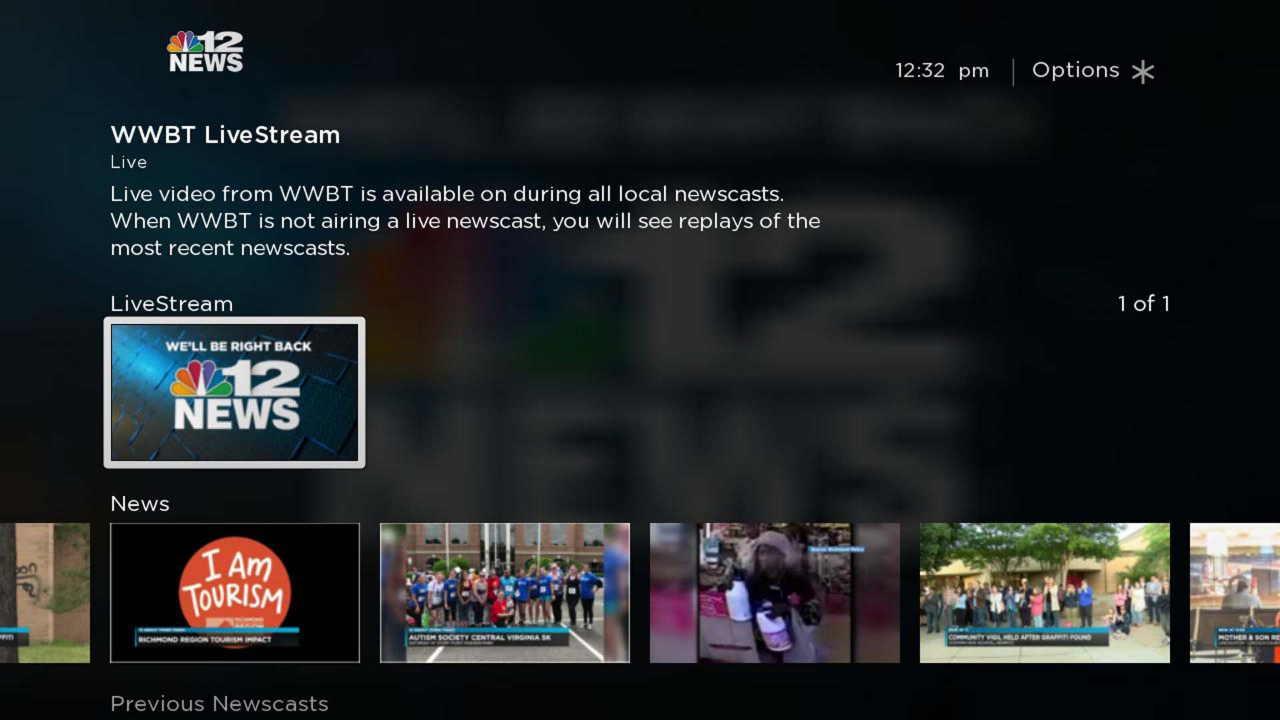Click the NBC12 News logo

tap(204, 51)
